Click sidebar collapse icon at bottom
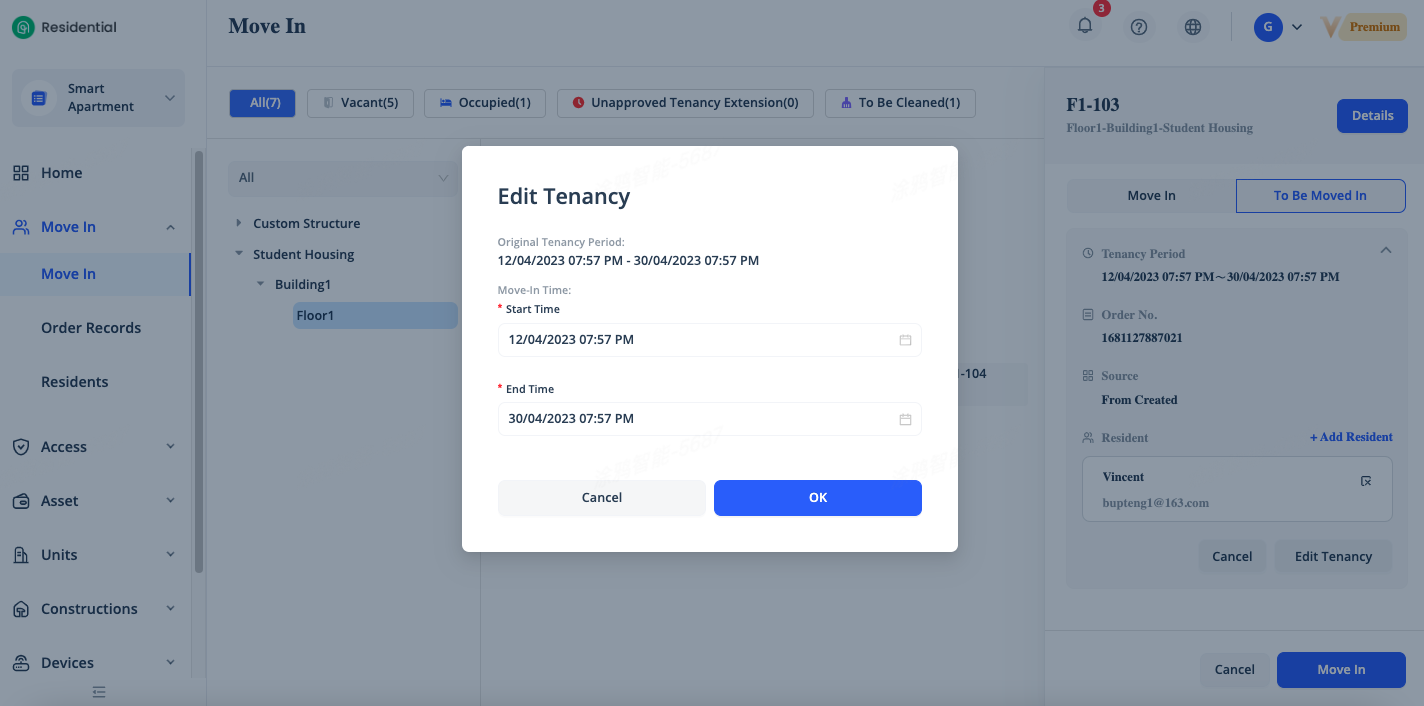The image size is (1424, 706). coord(99,692)
